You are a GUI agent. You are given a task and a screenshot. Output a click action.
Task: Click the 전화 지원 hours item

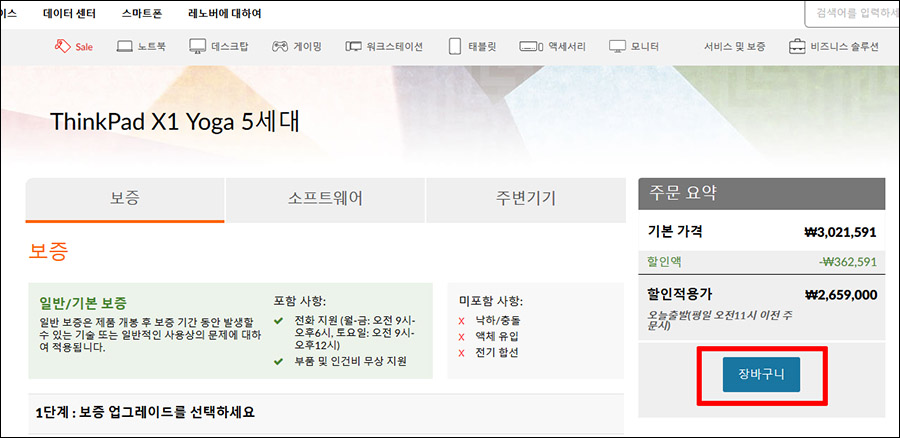point(355,332)
